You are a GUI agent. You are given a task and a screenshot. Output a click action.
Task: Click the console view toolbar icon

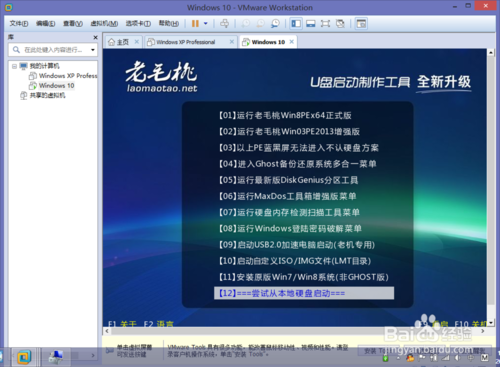[x=361, y=24]
